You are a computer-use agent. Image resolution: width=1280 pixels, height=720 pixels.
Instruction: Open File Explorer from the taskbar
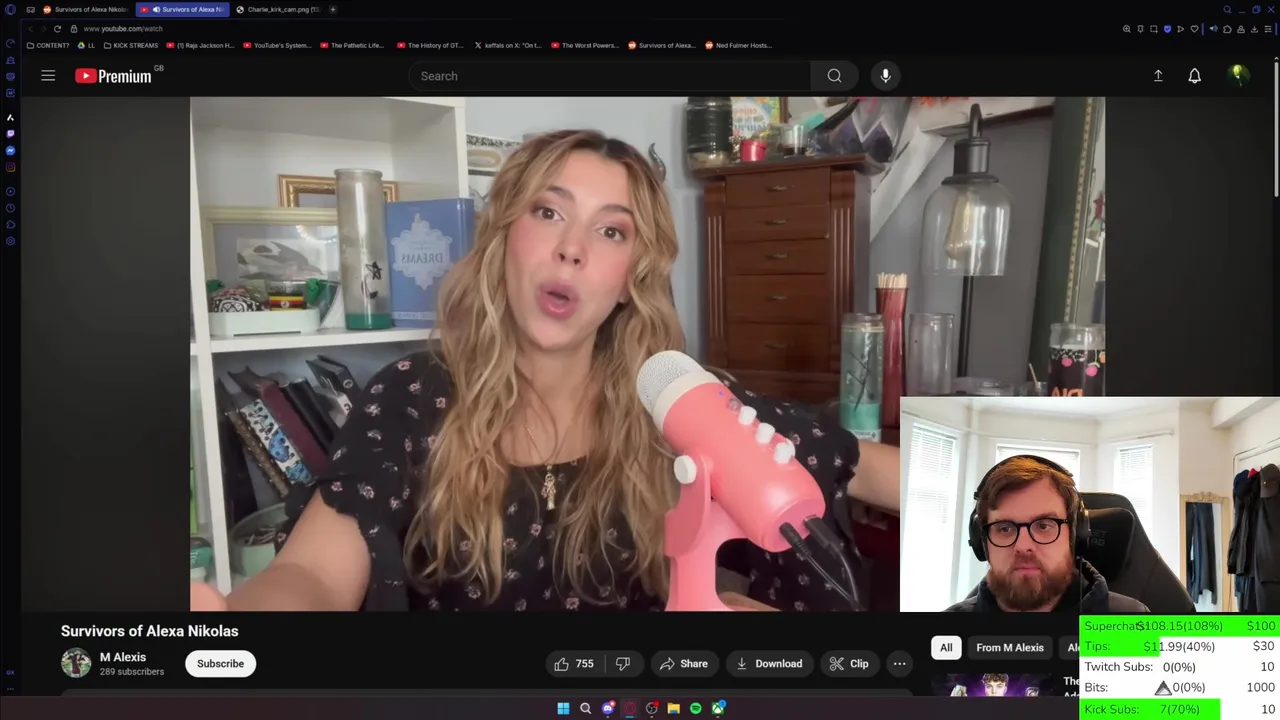[x=673, y=709]
